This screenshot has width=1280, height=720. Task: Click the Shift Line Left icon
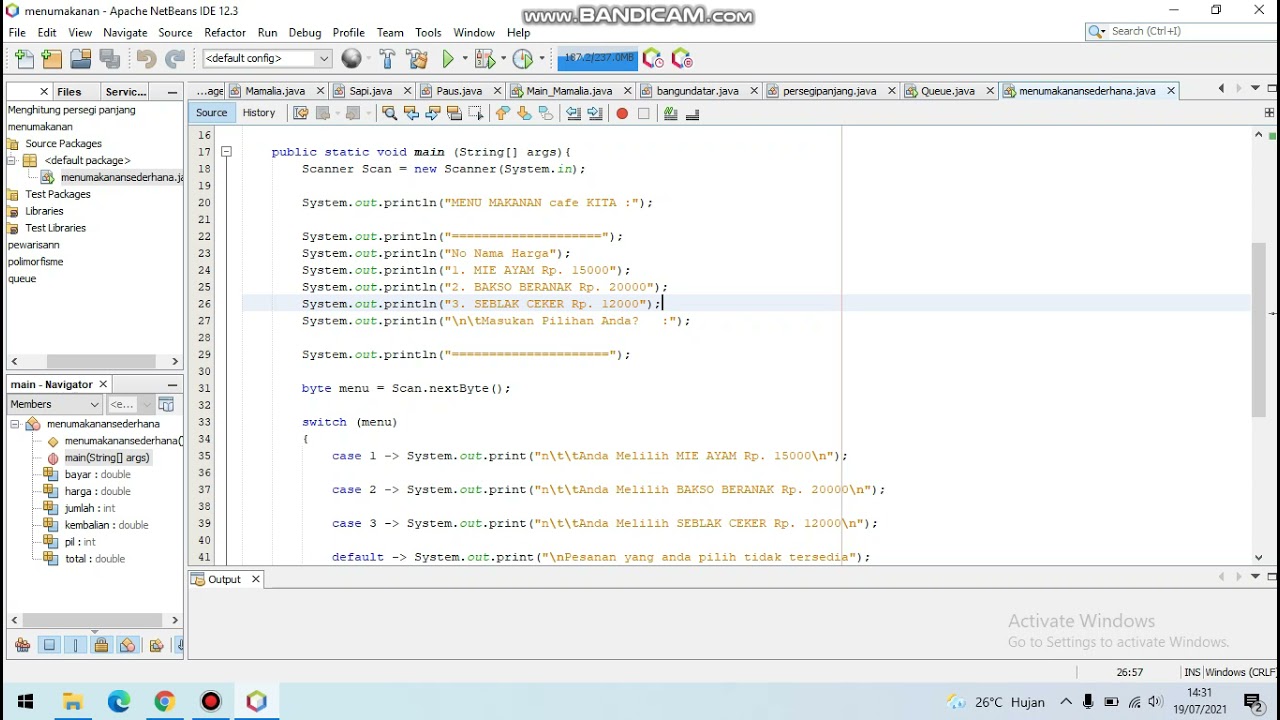click(x=573, y=113)
